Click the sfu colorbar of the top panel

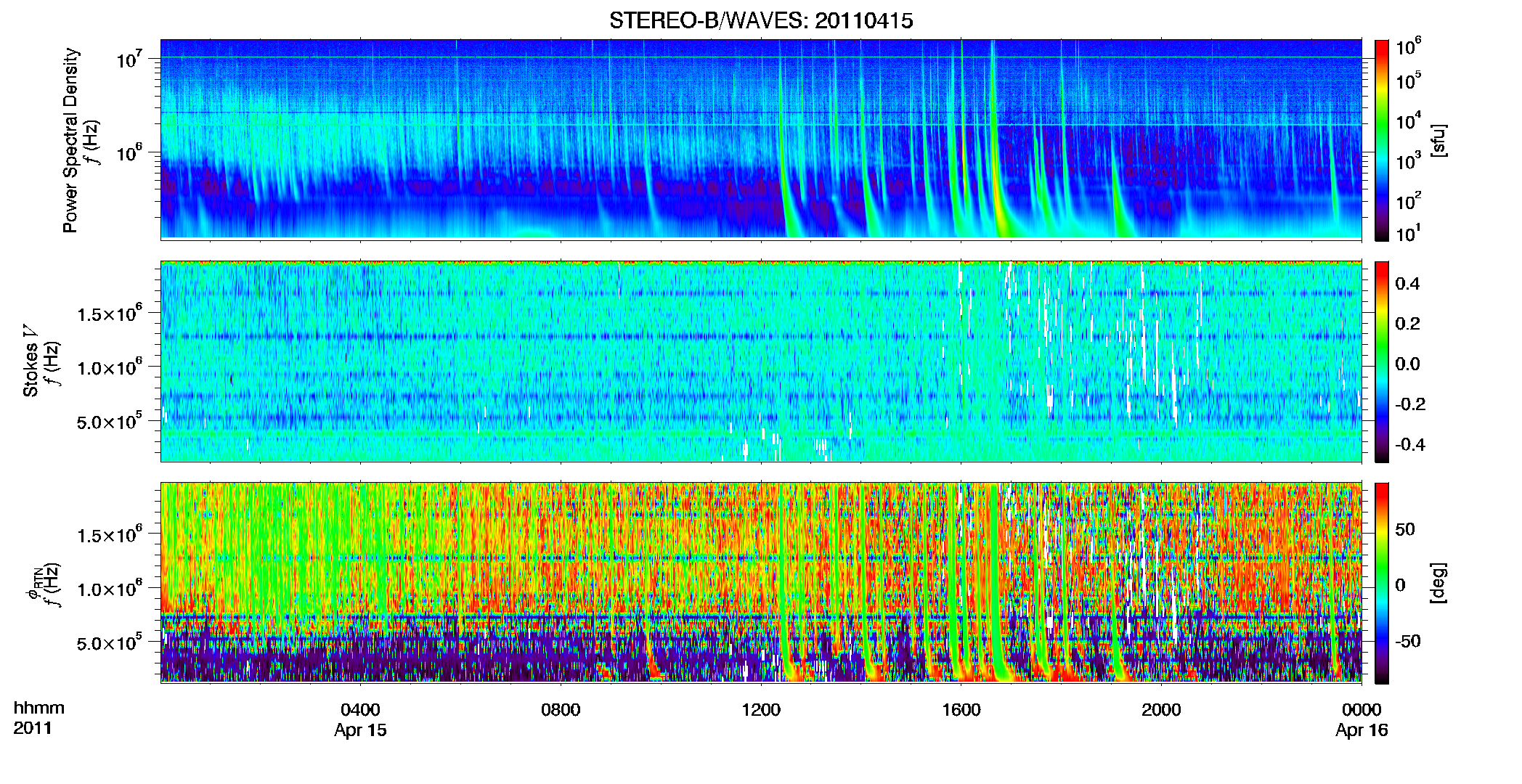pos(1382,139)
